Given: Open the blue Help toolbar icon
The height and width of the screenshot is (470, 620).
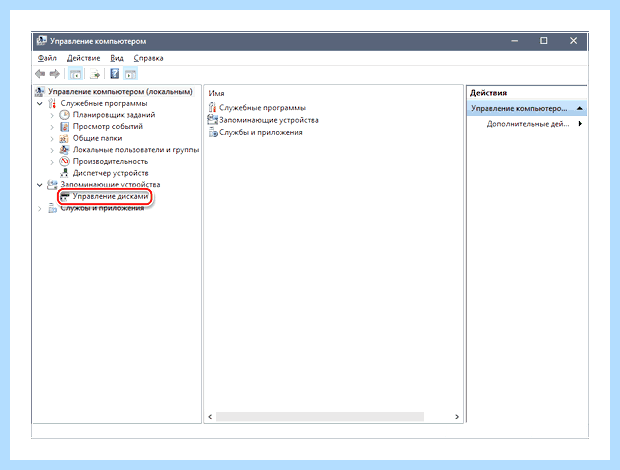Looking at the screenshot, I should [x=115, y=74].
